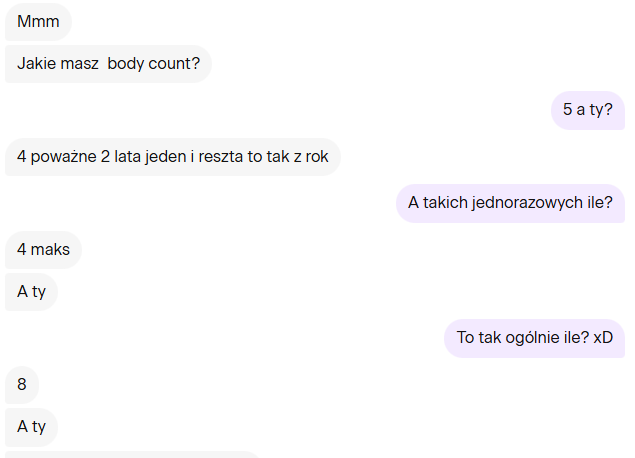Click the "Jakie masz body count?" message

click(108, 64)
